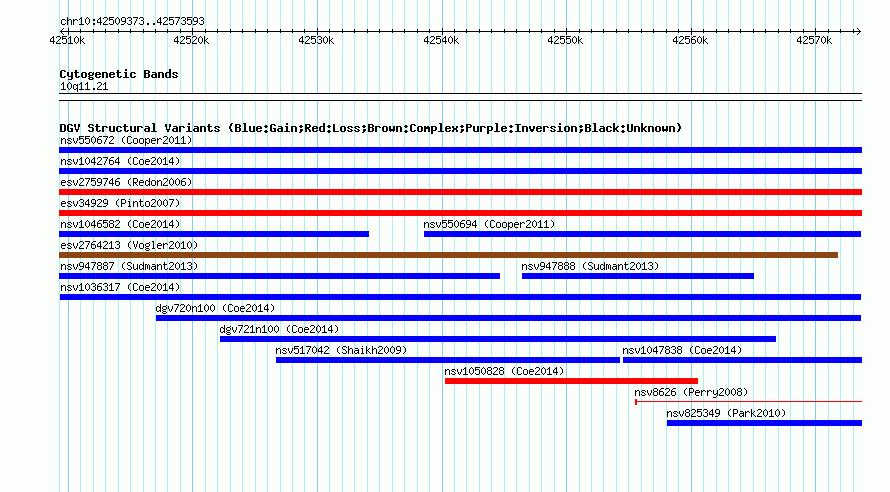
Task: Click the Cytogenetic Bands track title
Action: click(119, 74)
